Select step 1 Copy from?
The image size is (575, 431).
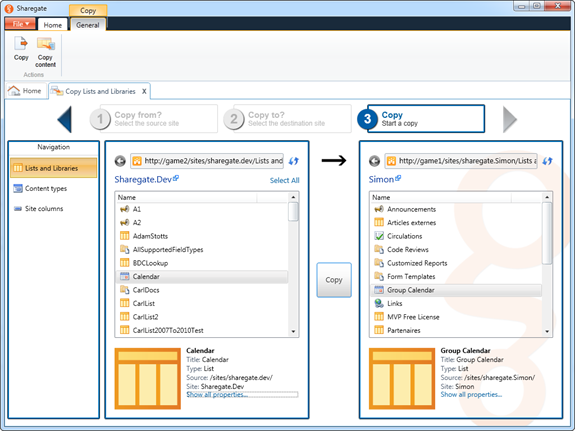[154, 119]
